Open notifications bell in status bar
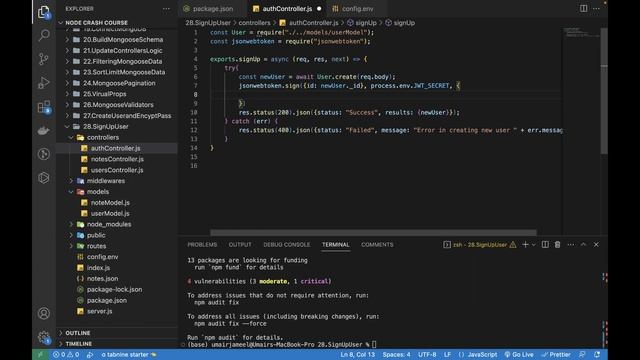Image resolution: width=640 pixels, height=360 pixels. point(597,355)
